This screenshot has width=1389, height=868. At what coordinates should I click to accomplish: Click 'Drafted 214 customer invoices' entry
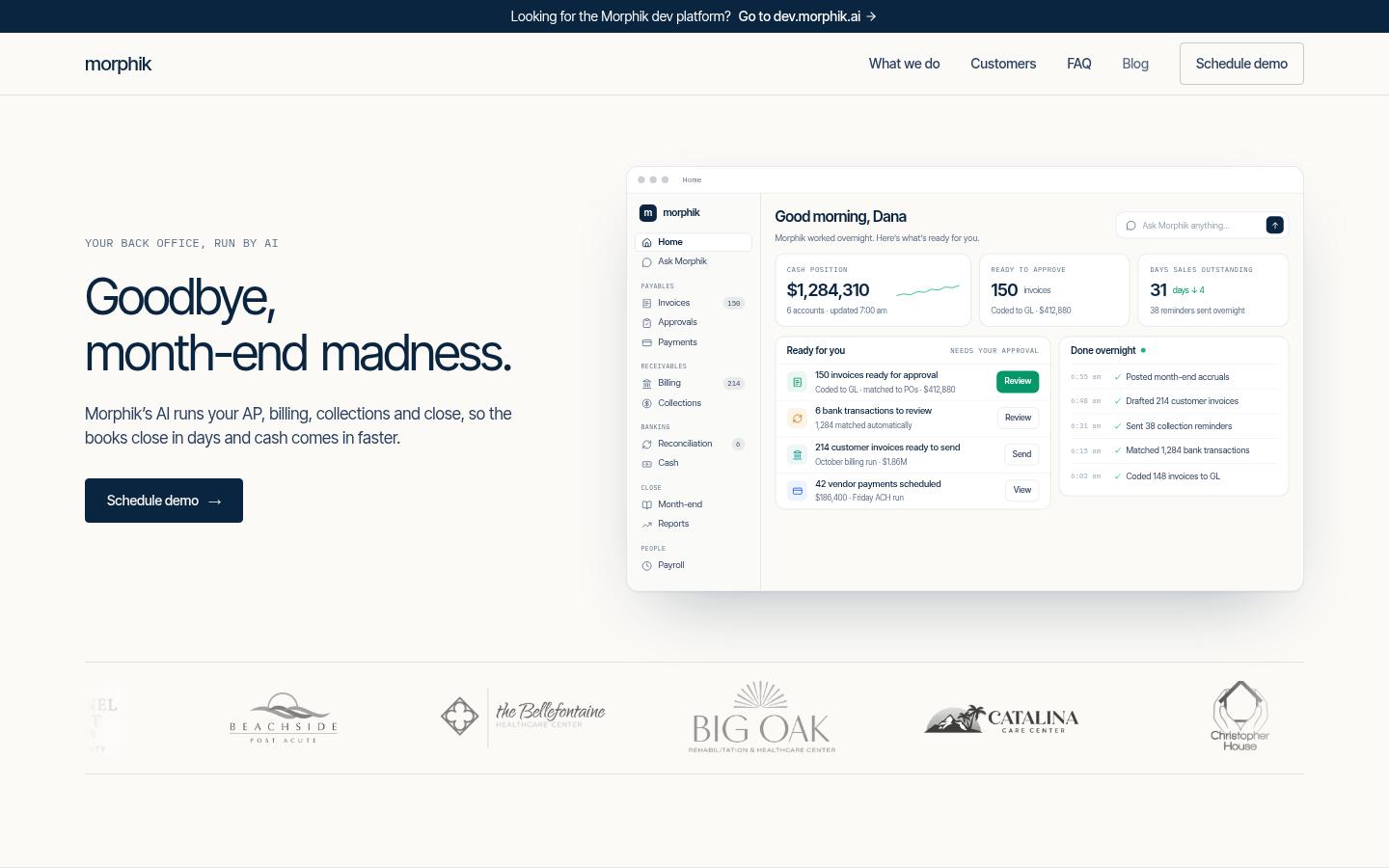coord(1174,401)
